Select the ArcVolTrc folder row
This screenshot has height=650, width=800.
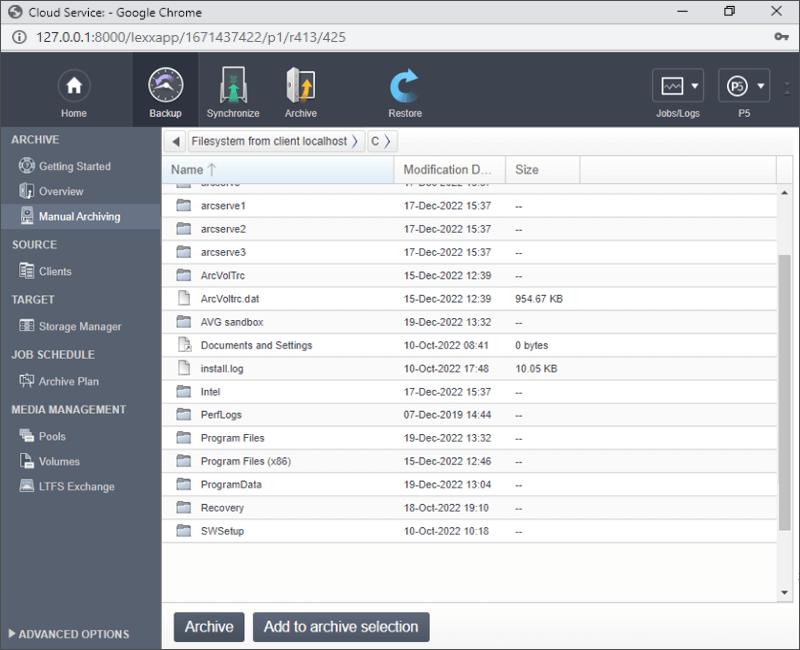[469, 276]
